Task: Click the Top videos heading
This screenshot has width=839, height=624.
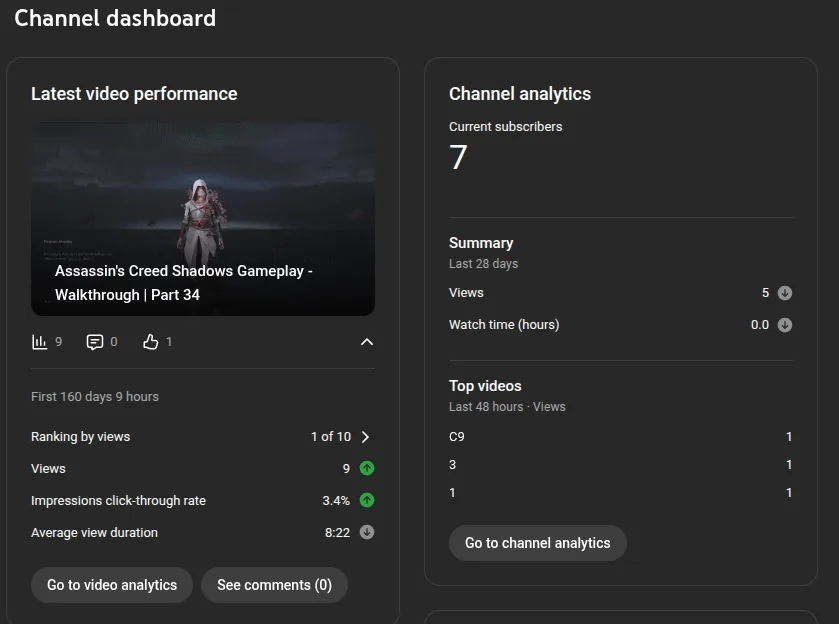Action: (485, 386)
